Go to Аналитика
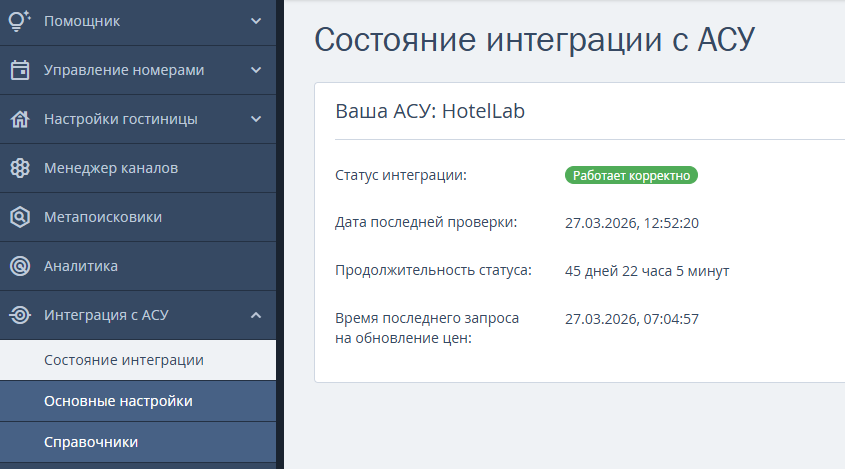The height and width of the screenshot is (469, 845). [138, 266]
